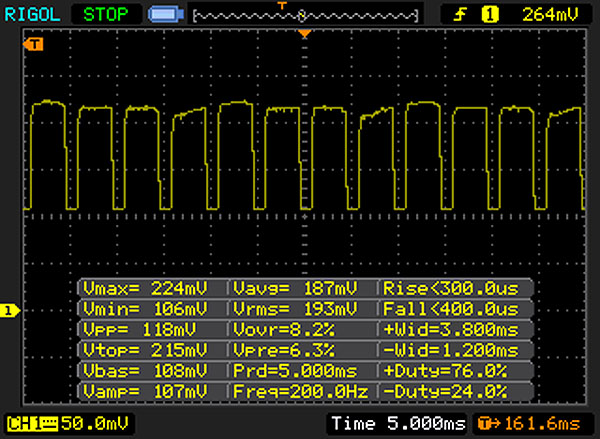Select the channel 1 ground level marker
This screenshot has height=439, width=600.
10,310
